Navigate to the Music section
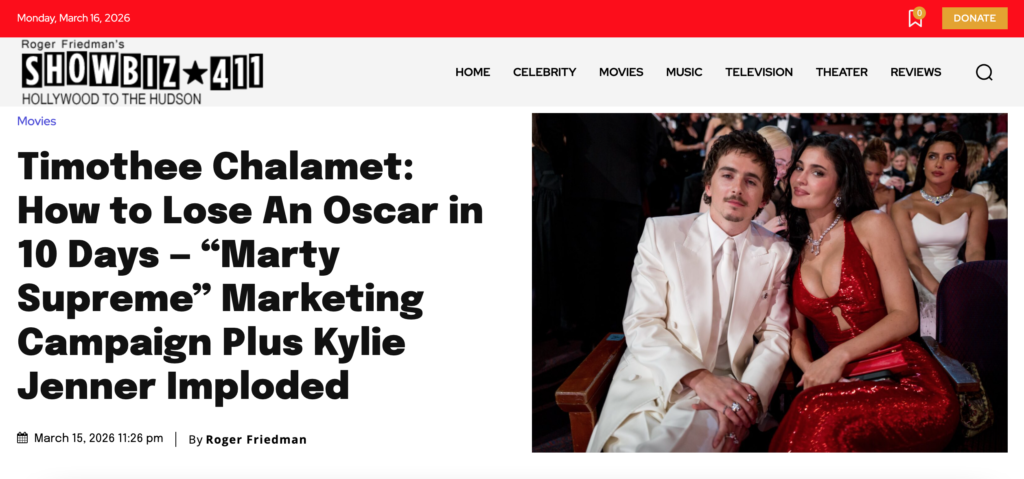Viewport: 1024px width, 479px height. [684, 72]
